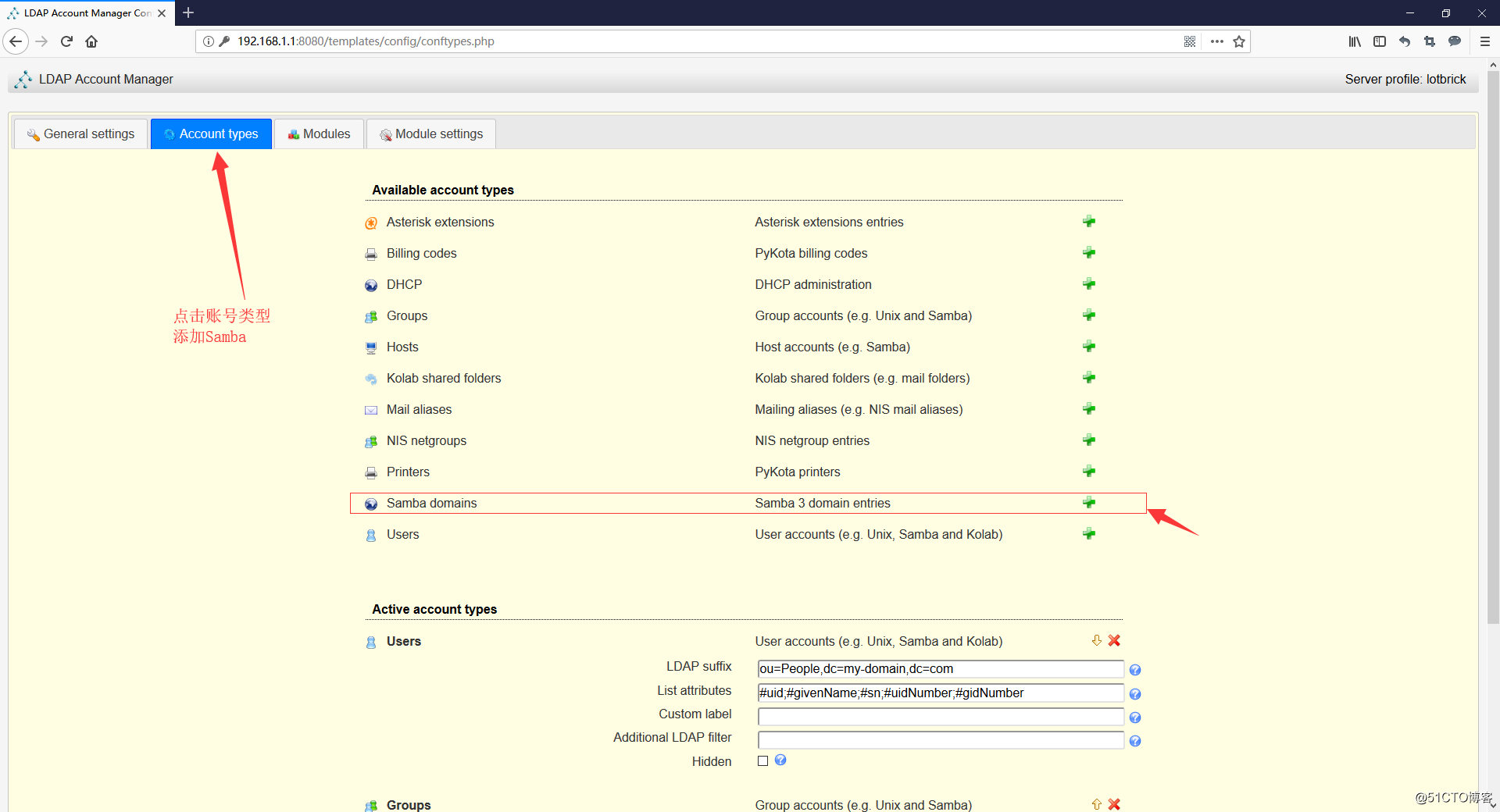Open help for Hidden option
The width and height of the screenshot is (1500, 812).
780,760
